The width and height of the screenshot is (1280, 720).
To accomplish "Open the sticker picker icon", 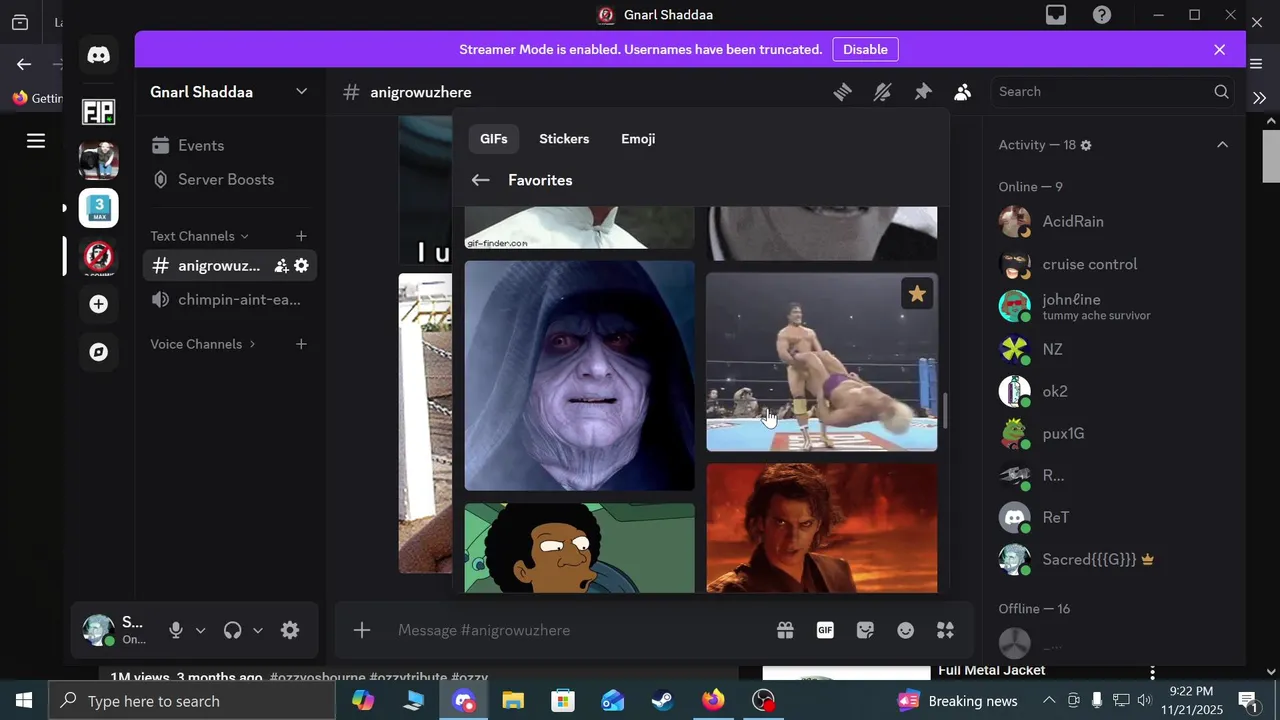I will click(x=865, y=631).
